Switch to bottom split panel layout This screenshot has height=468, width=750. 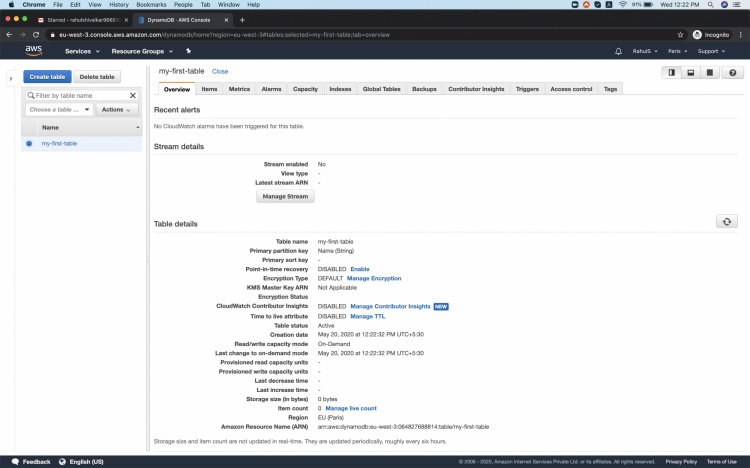coord(691,73)
